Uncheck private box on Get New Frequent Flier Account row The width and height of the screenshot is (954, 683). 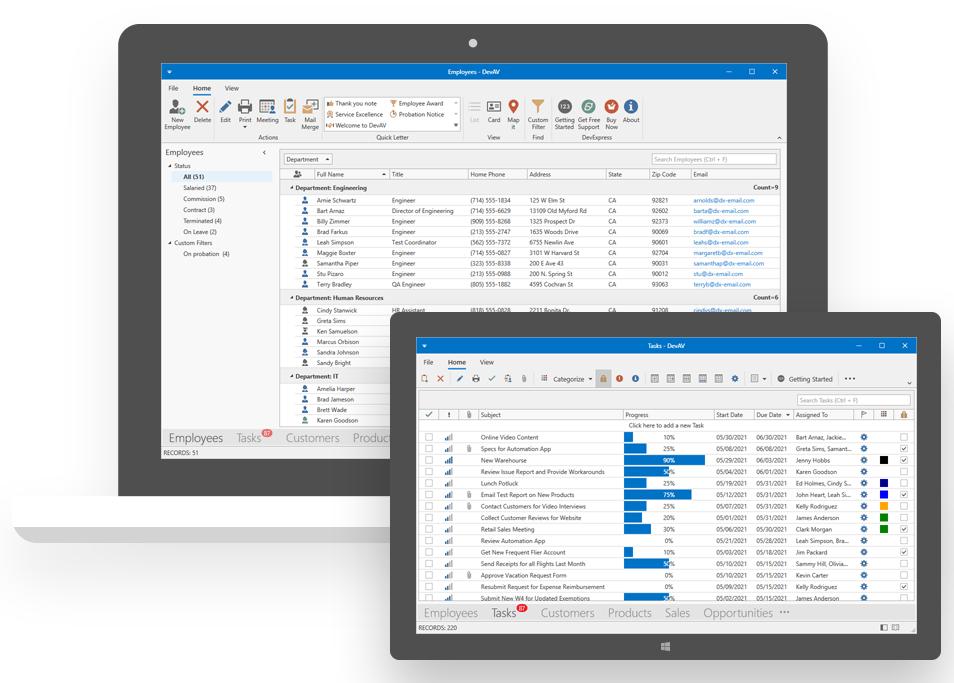point(904,552)
